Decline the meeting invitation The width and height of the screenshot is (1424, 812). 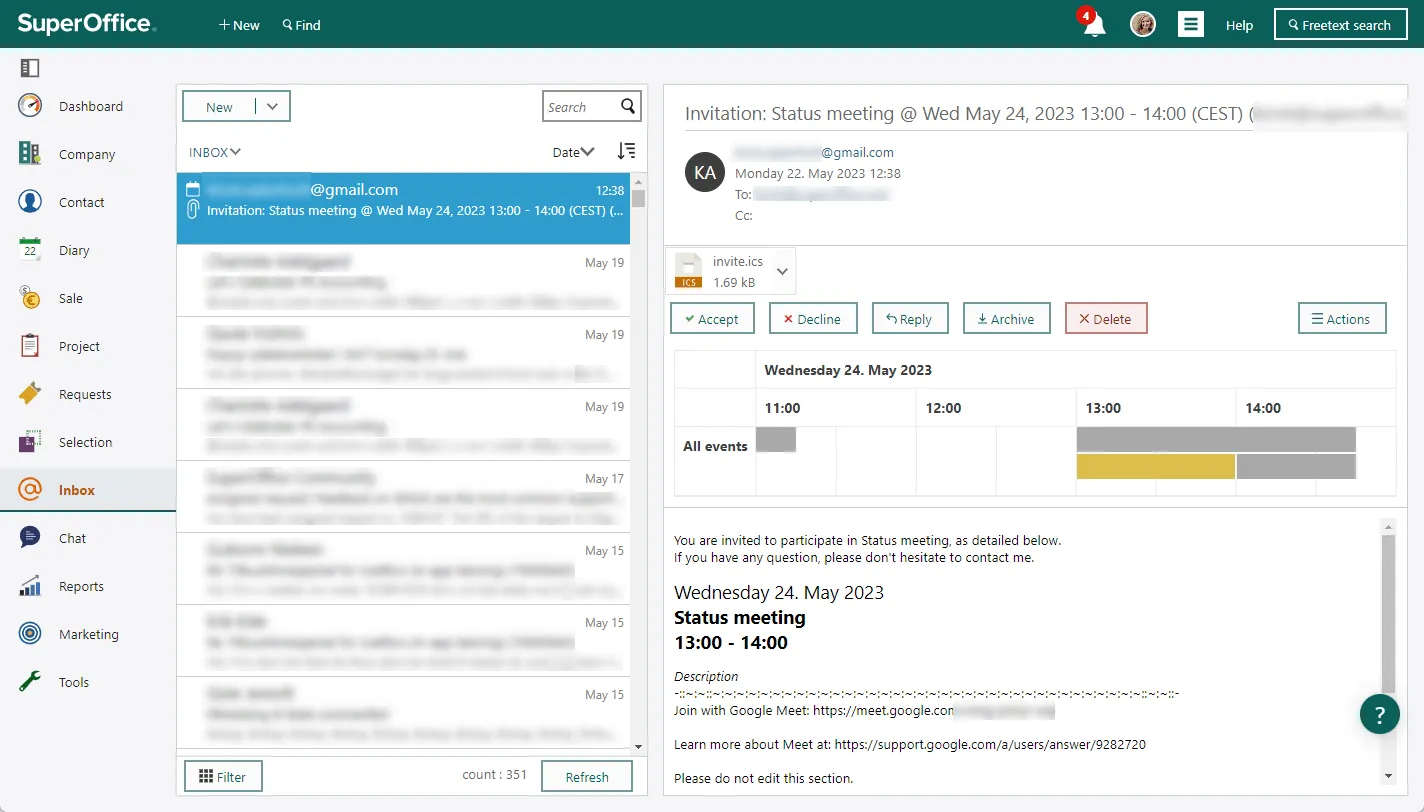point(812,319)
